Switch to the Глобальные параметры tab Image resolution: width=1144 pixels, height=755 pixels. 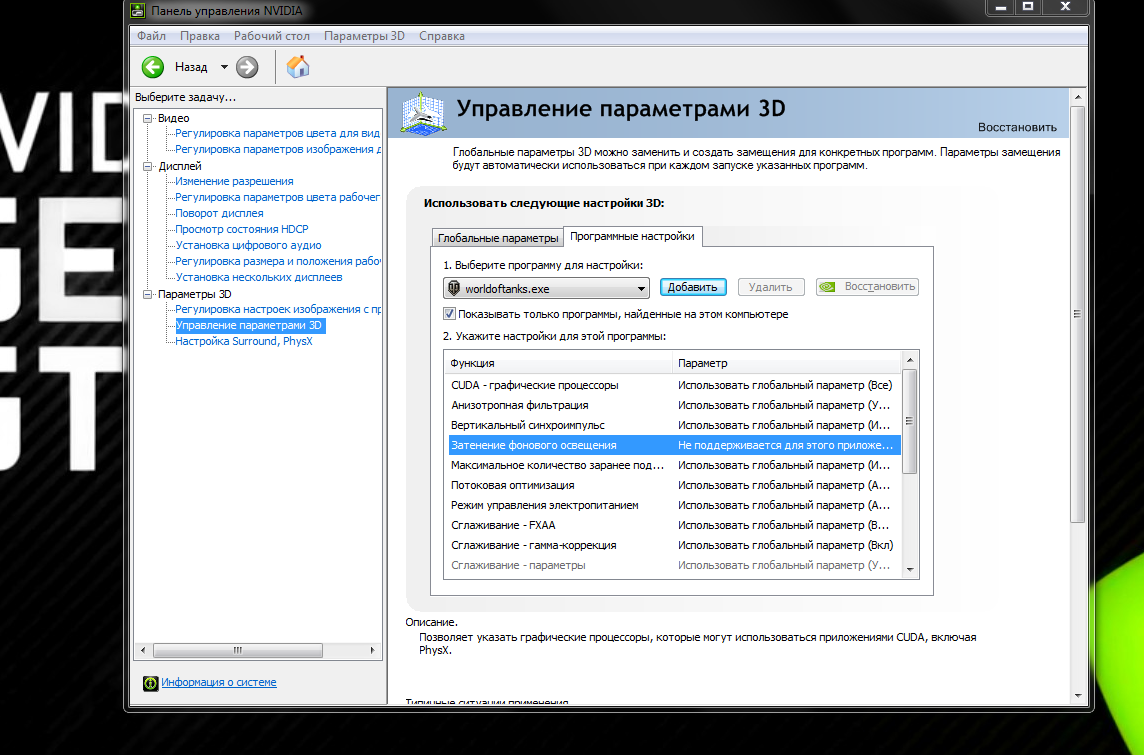pyautogui.click(x=498, y=238)
